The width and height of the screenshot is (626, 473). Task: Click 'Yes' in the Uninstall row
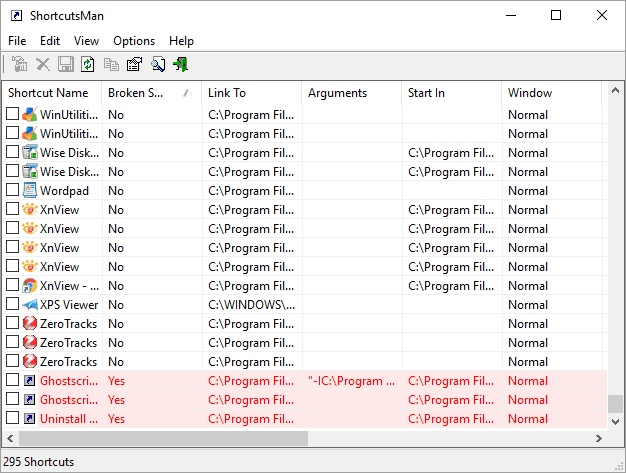[x=117, y=419]
